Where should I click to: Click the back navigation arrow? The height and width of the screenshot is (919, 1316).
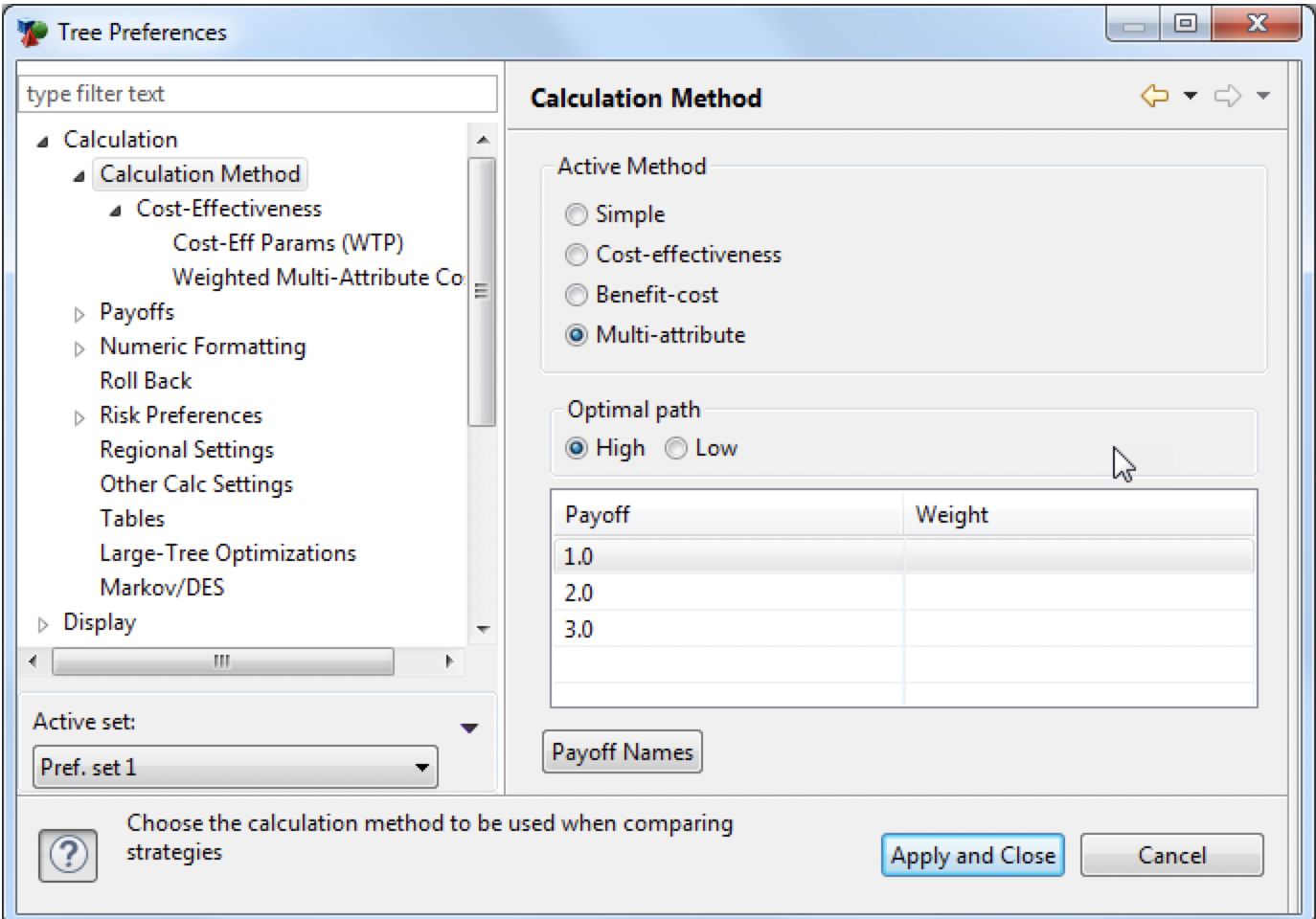tap(1155, 95)
